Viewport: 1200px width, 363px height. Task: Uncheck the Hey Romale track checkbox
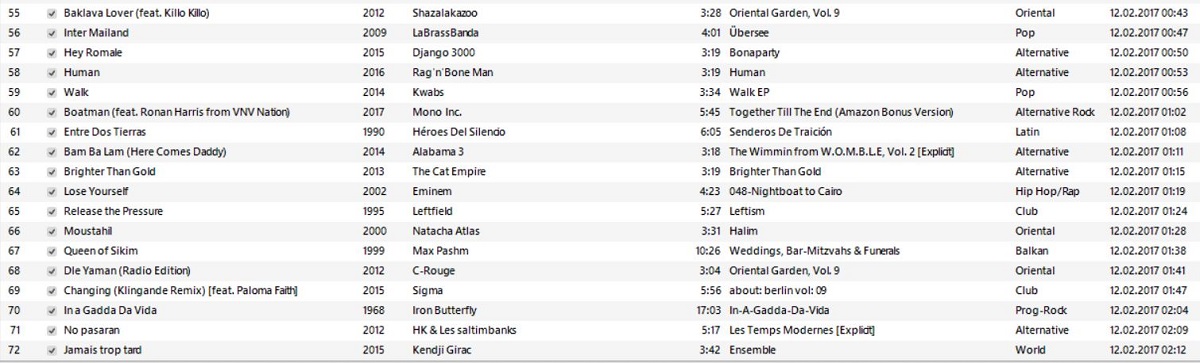click(52, 53)
